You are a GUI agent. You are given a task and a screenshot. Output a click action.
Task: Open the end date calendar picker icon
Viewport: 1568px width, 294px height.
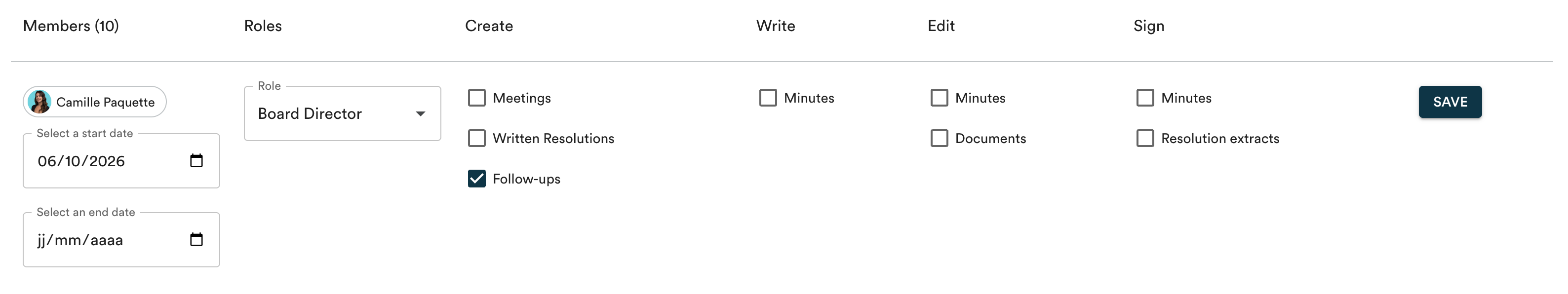196,239
